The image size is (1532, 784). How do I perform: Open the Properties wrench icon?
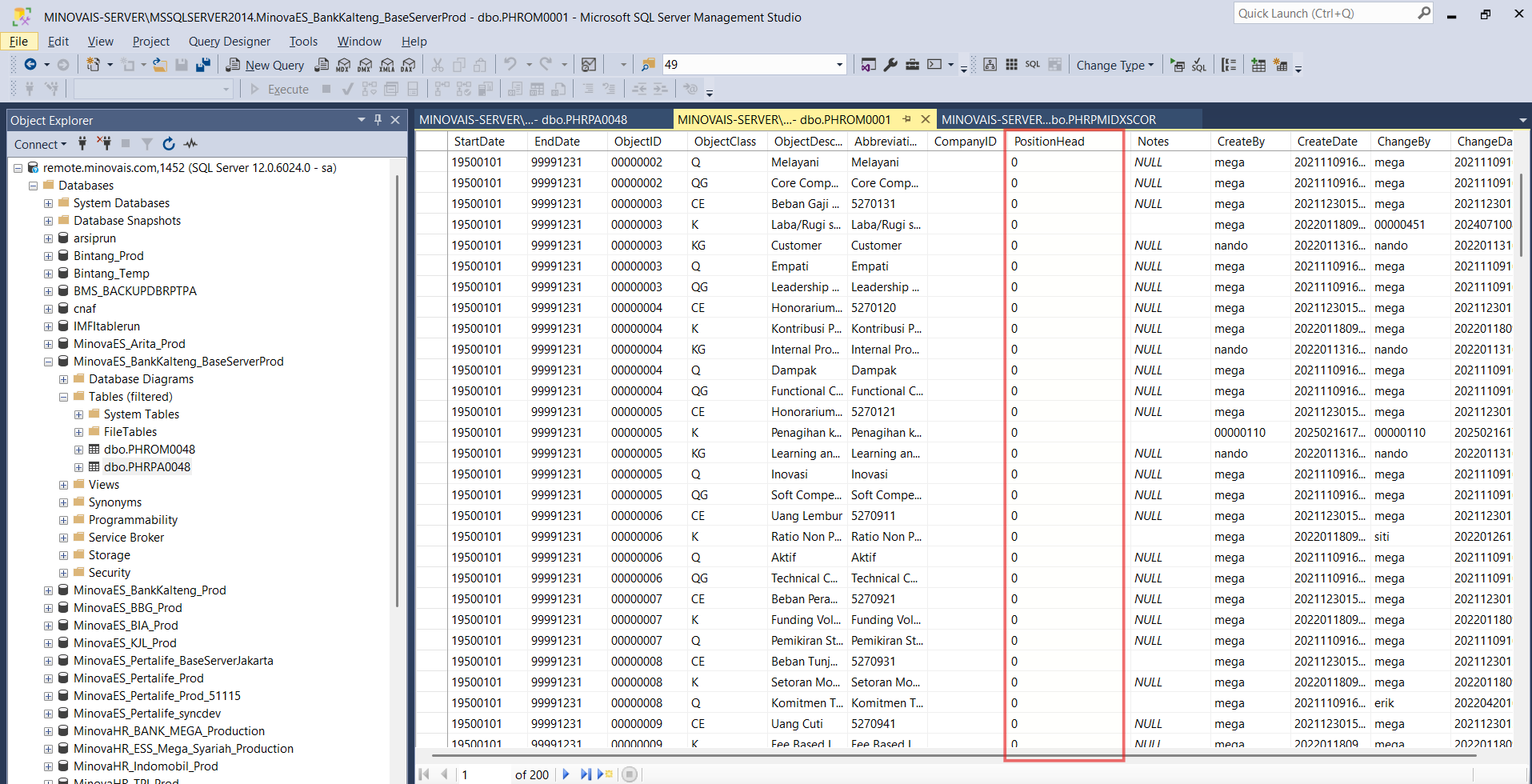[890, 65]
